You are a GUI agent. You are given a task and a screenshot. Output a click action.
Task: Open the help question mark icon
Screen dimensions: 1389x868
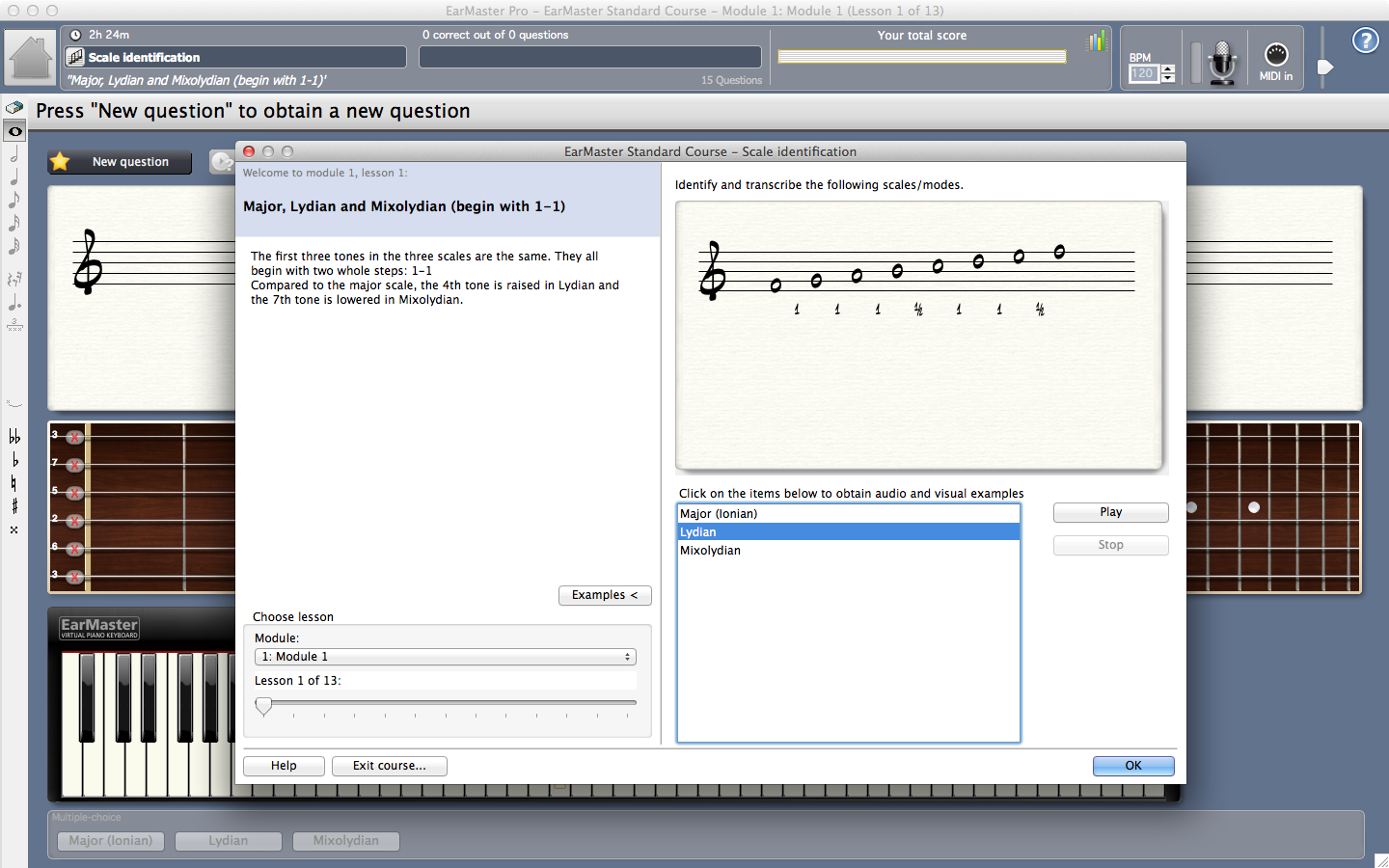(1365, 41)
